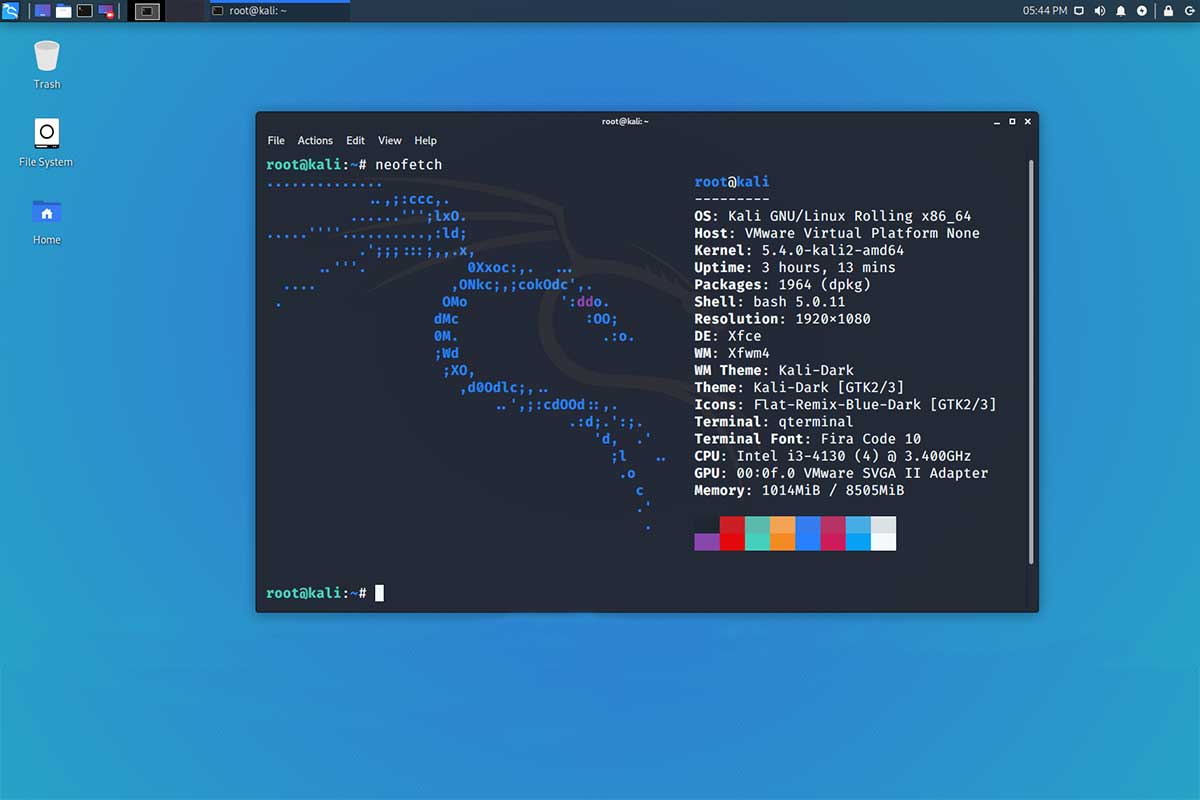
Task: Select the root@kali:~ window button in taskbar
Action: (x=275, y=11)
